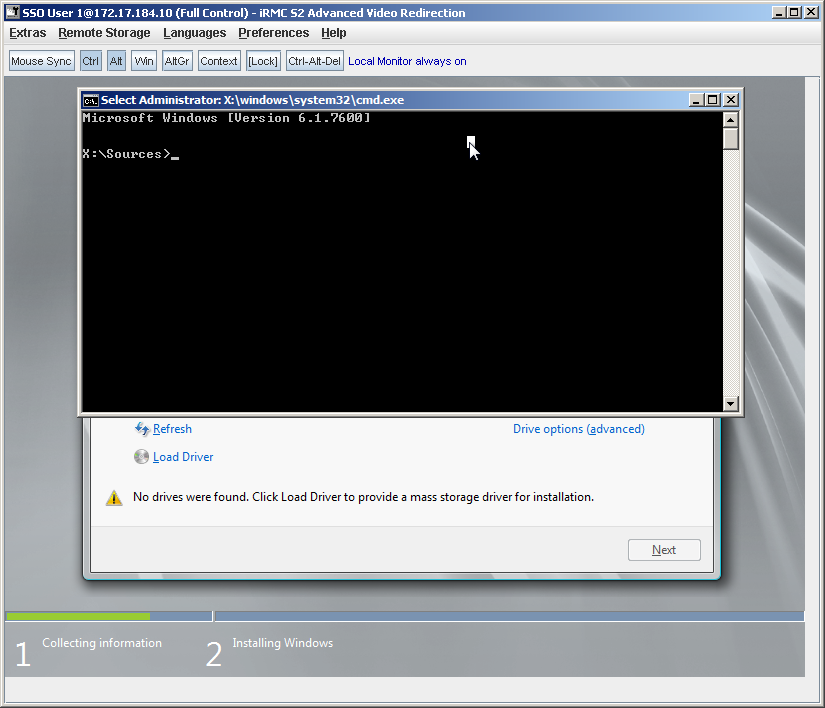Viewport: 825px width, 708px height.
Task: Maximize the cmd.exe window
Action: coord(713,100)
